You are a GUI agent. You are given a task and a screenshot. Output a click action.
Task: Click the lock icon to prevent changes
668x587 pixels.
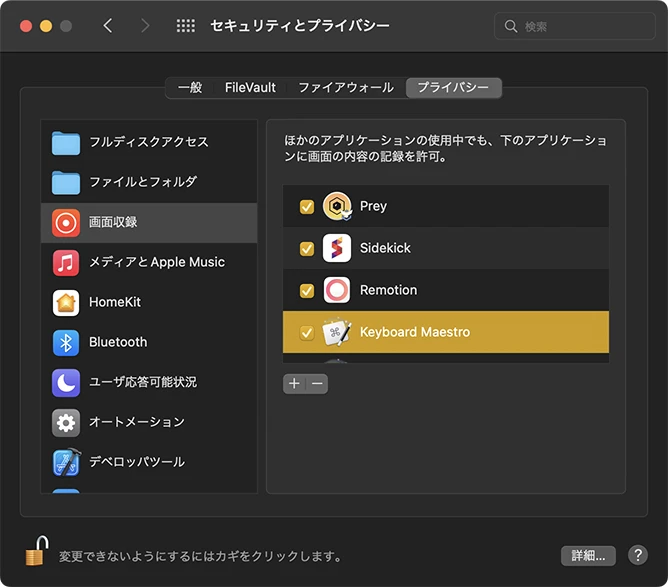[x=37, y=551]
